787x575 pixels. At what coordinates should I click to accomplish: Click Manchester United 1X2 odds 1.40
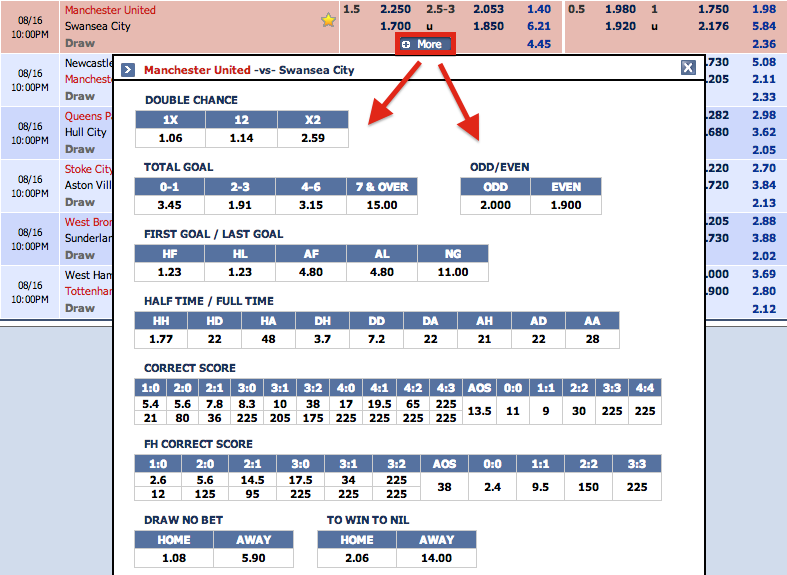tap(539, 9)
